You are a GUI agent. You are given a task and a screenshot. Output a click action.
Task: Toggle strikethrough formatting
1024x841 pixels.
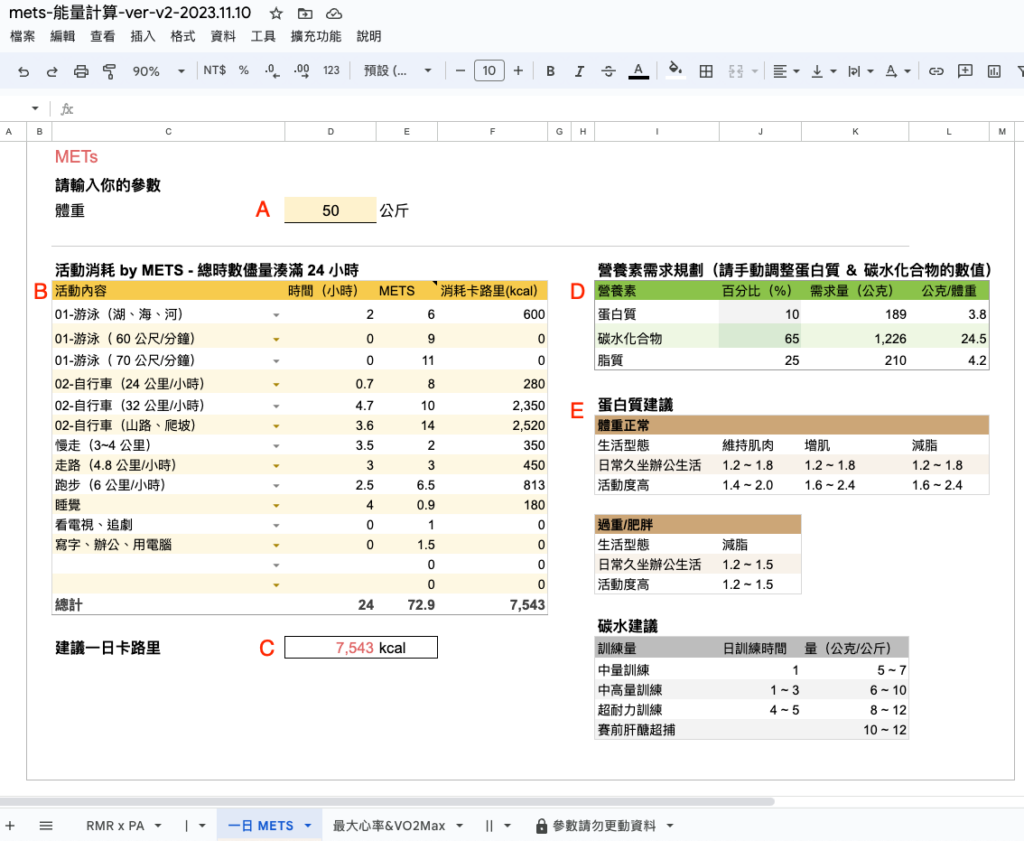607,71
